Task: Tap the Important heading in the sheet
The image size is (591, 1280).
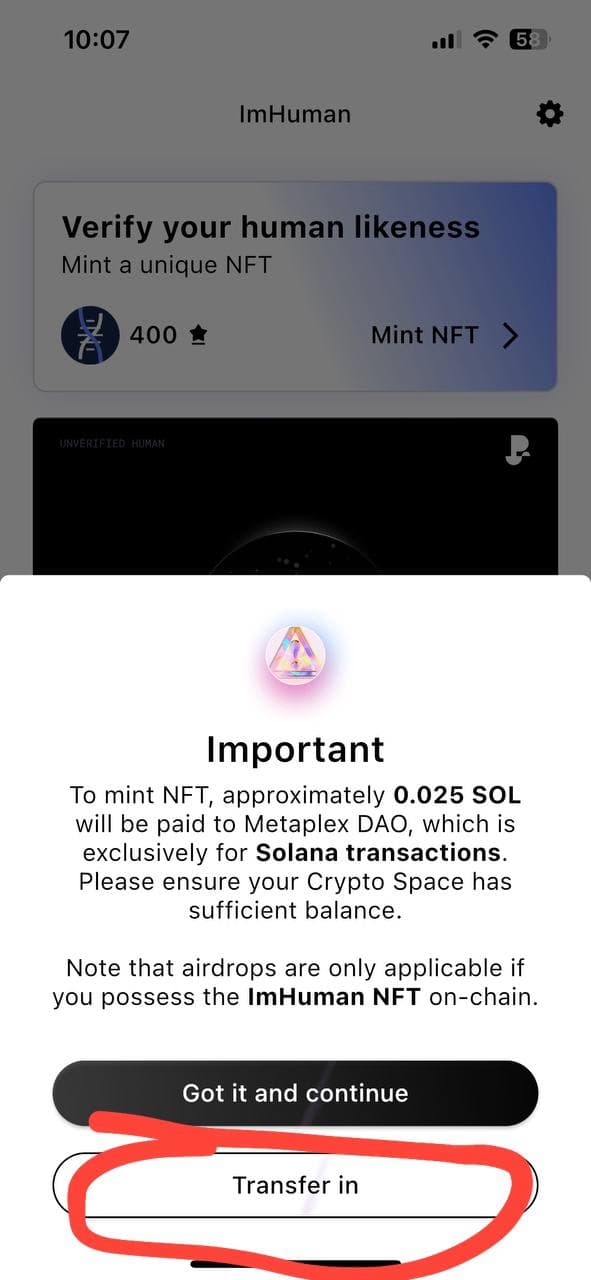Action: [x=295, y=749]
